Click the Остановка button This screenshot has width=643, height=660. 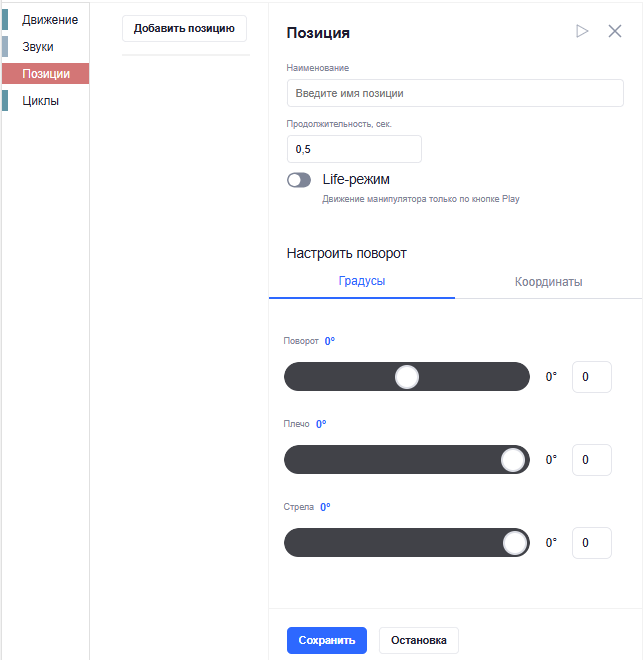[x=419, y=640]
